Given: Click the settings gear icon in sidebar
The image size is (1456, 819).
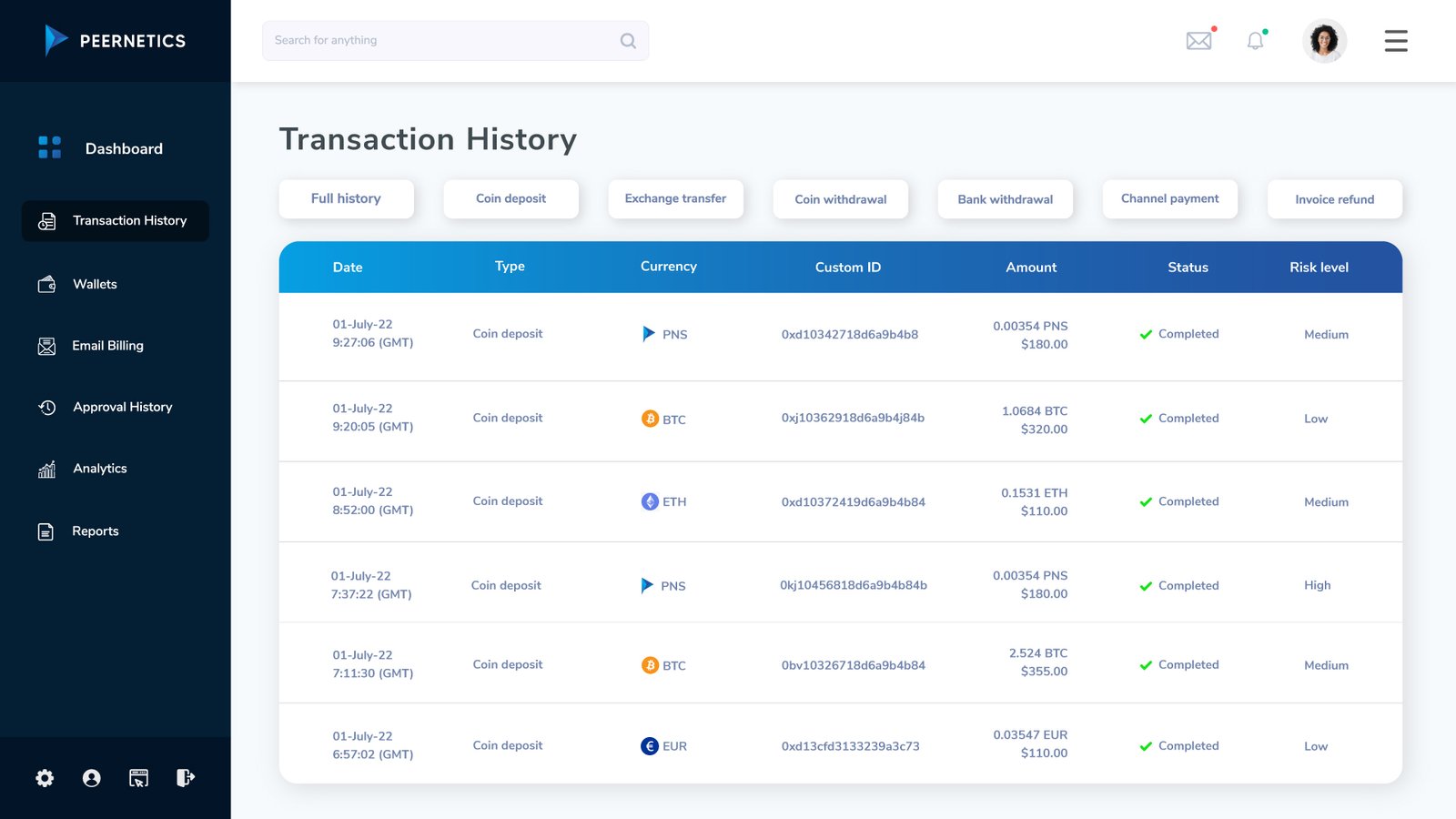Looking at the screenshot, I should click(x=45, y=778).
